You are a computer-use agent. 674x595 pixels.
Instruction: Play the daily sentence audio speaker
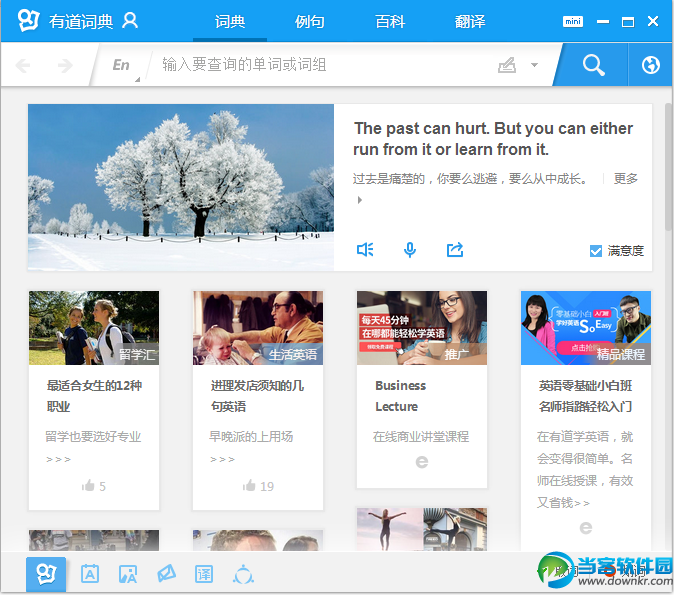[x=365, y=249]
